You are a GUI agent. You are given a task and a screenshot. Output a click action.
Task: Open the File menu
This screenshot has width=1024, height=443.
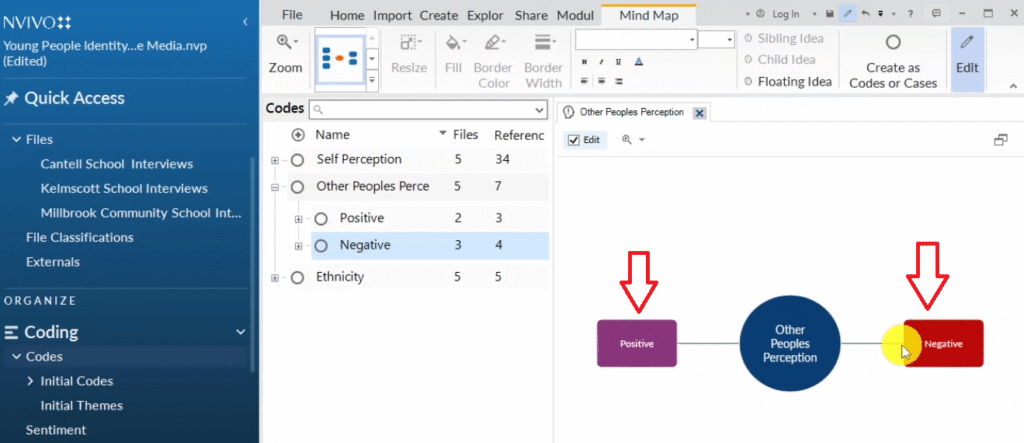(x=292, y=15)
